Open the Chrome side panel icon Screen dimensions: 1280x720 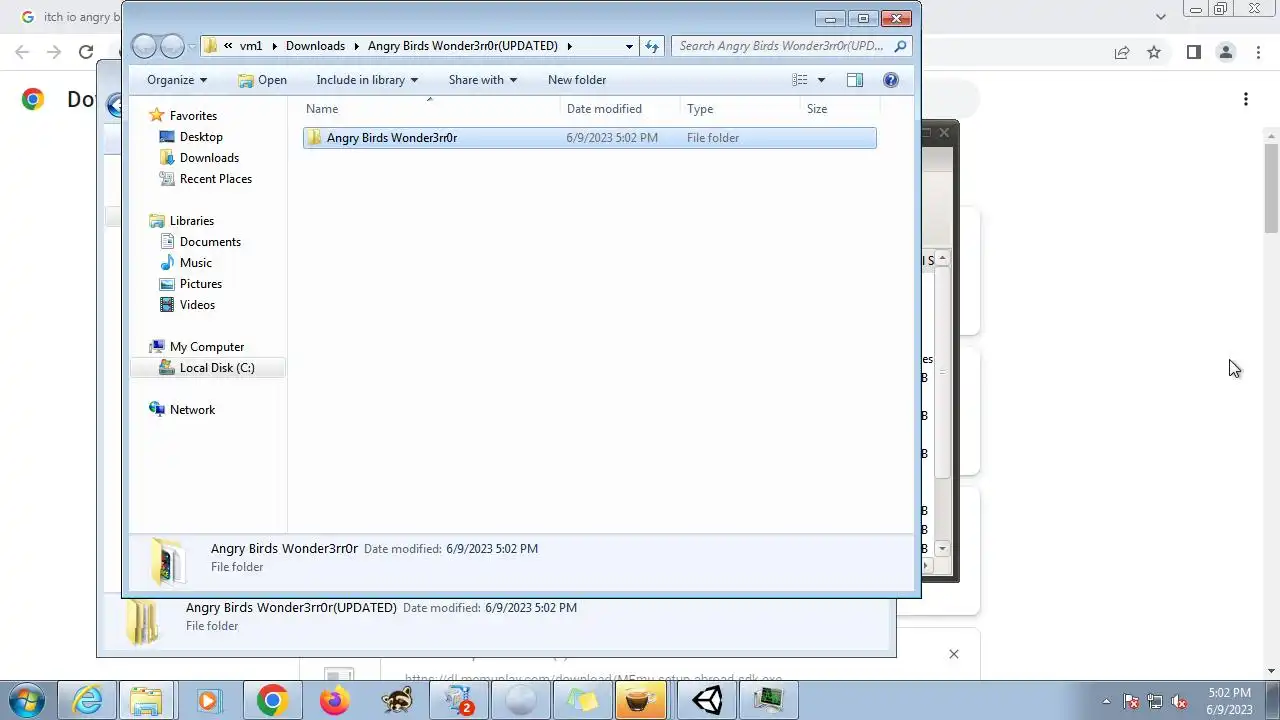tap(1193, 53)
